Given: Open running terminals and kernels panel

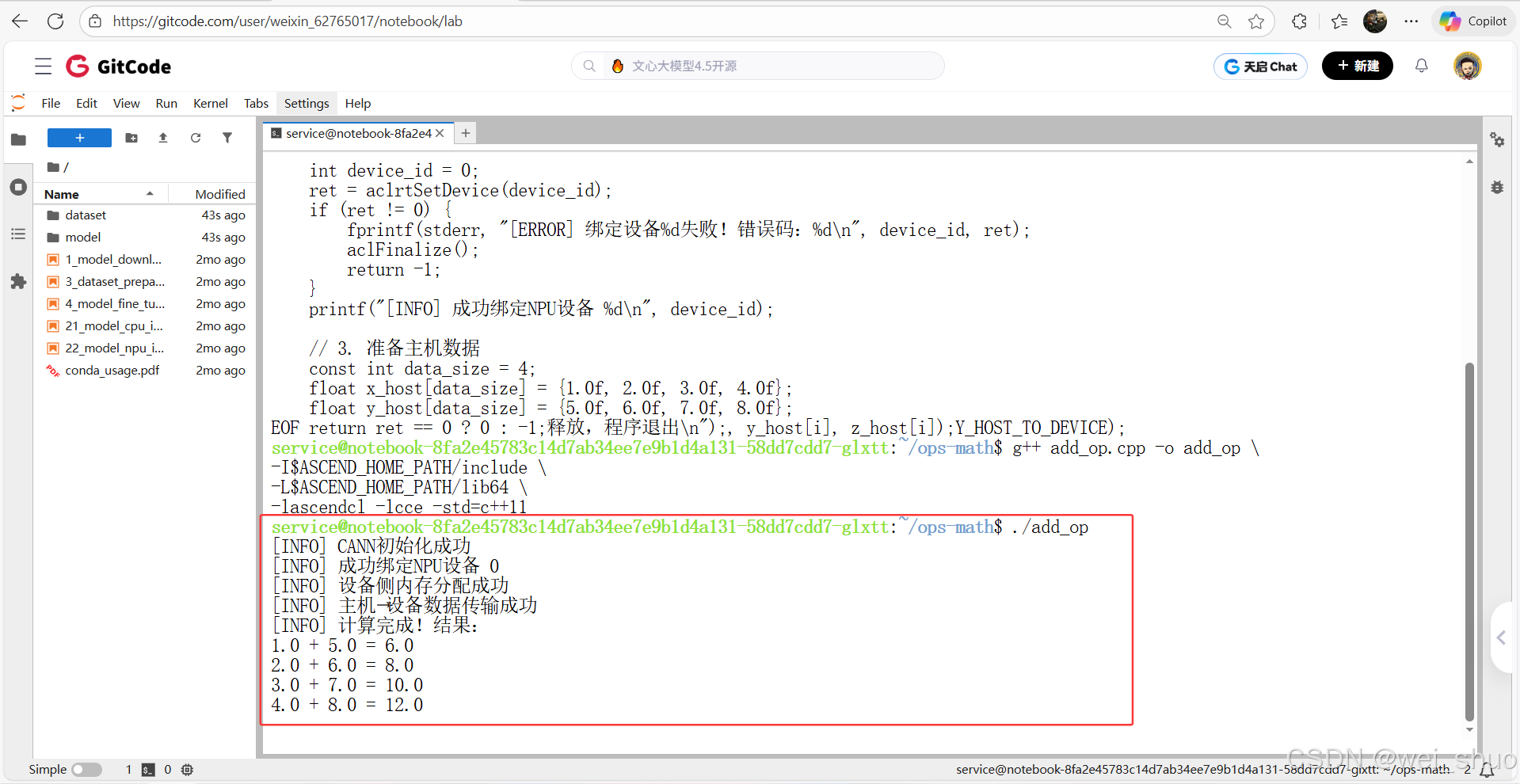Looking at the screenshot, I should (x=18, y=188).
